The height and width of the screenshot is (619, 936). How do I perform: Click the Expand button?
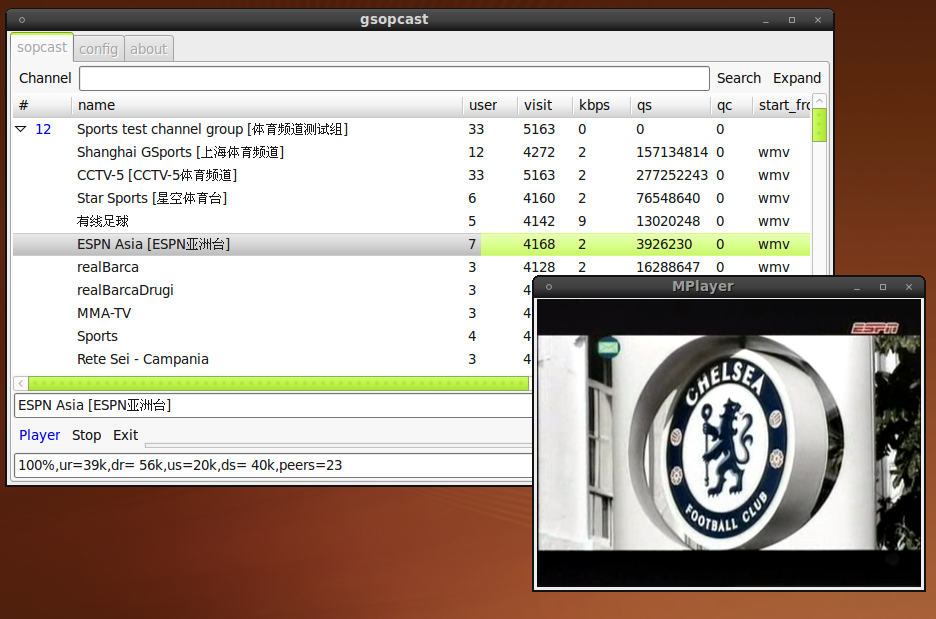(x=797, y=78)
